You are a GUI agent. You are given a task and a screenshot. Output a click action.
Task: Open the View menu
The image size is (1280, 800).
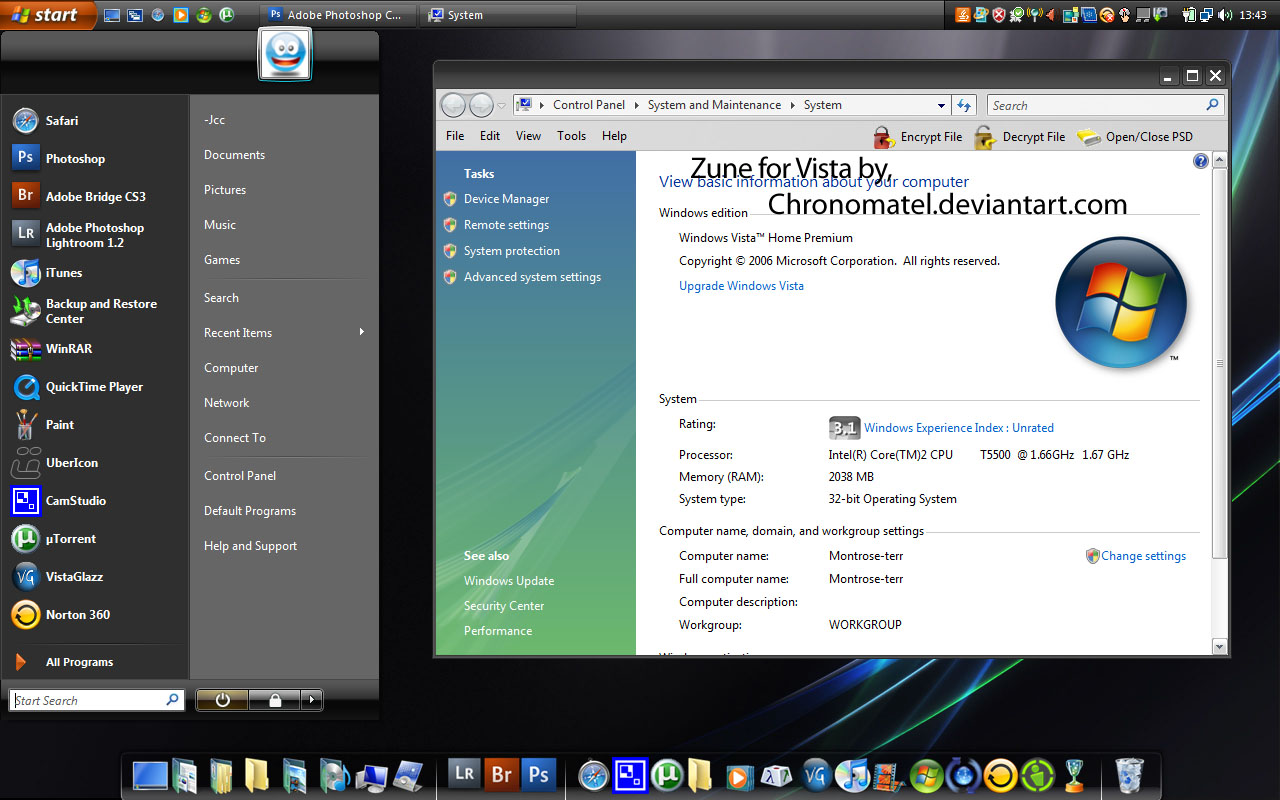click(x=528, y=136)
